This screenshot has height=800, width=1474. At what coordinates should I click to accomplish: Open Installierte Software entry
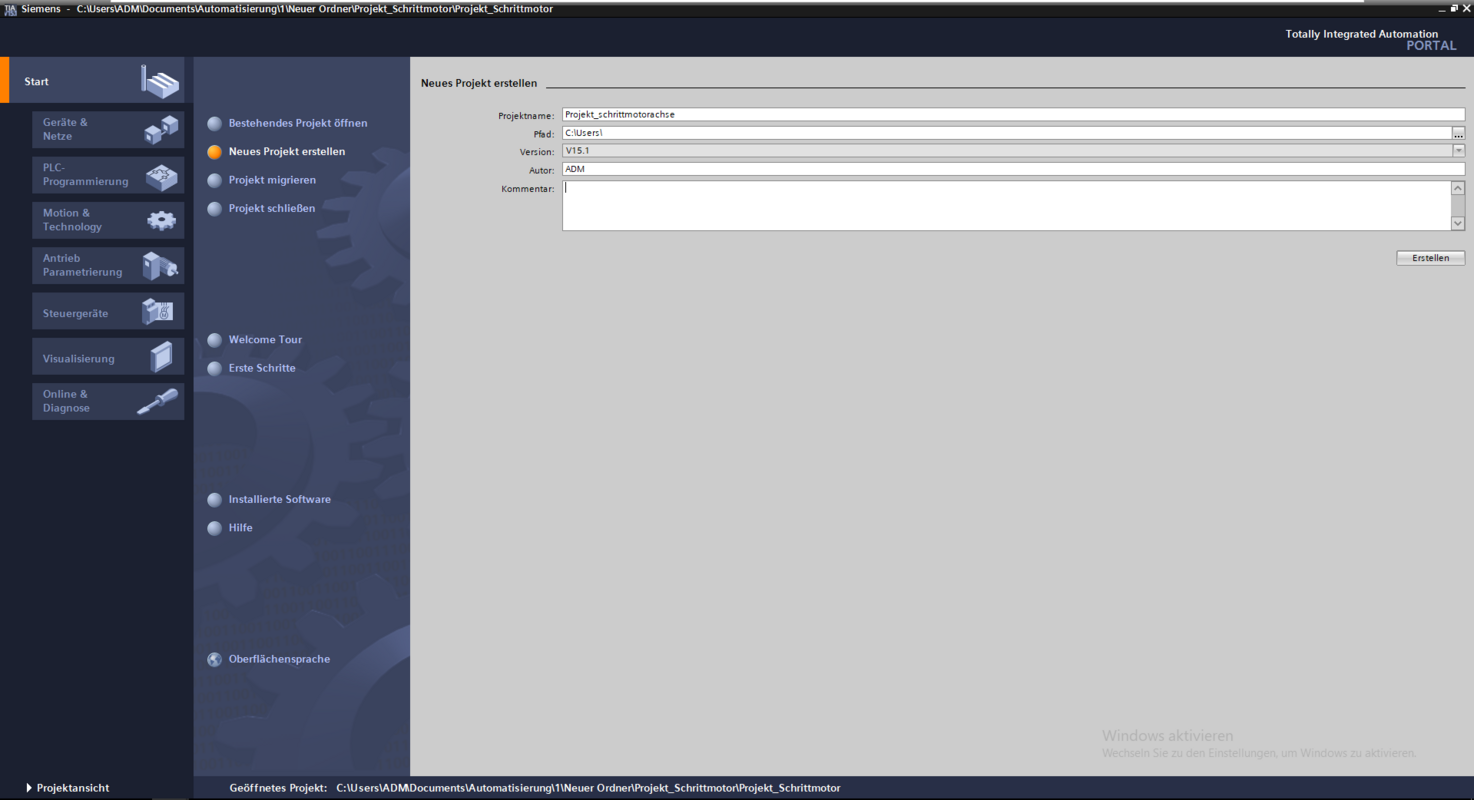click(x=279, y=500)
